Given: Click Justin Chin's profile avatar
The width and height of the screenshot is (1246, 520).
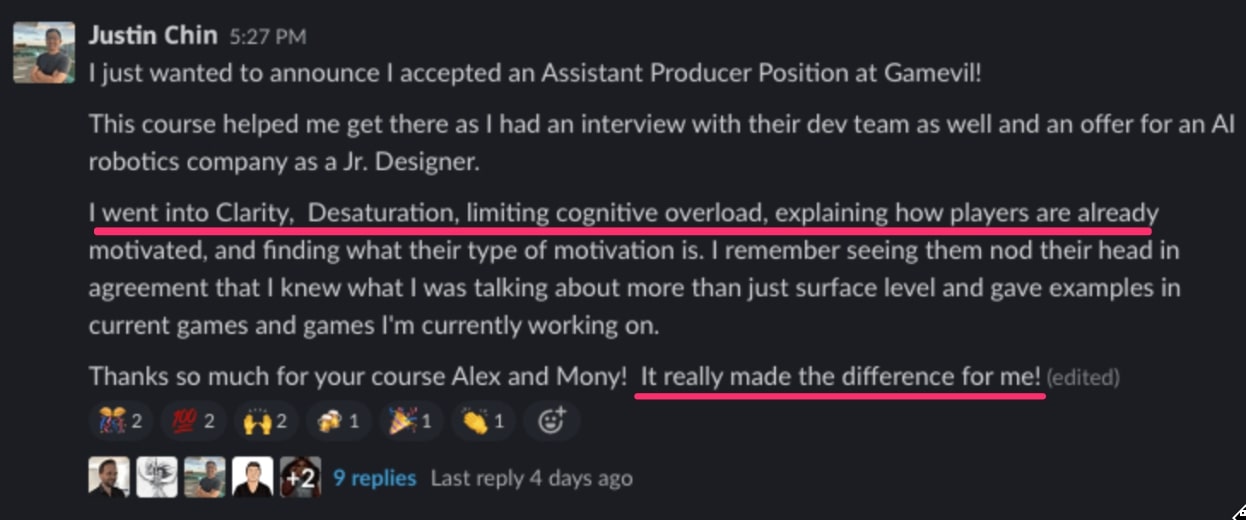Looking at the screenshot, I should click(x=43, y=52).
